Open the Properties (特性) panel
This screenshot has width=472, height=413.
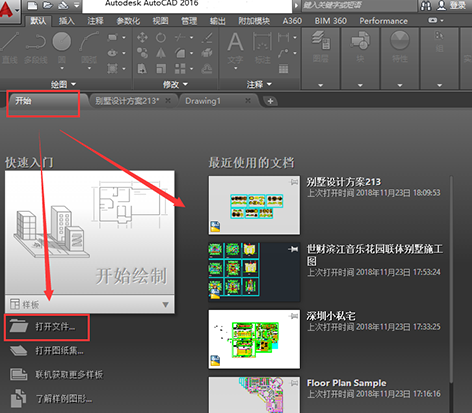pyautogui.click(x=400, y=47)
